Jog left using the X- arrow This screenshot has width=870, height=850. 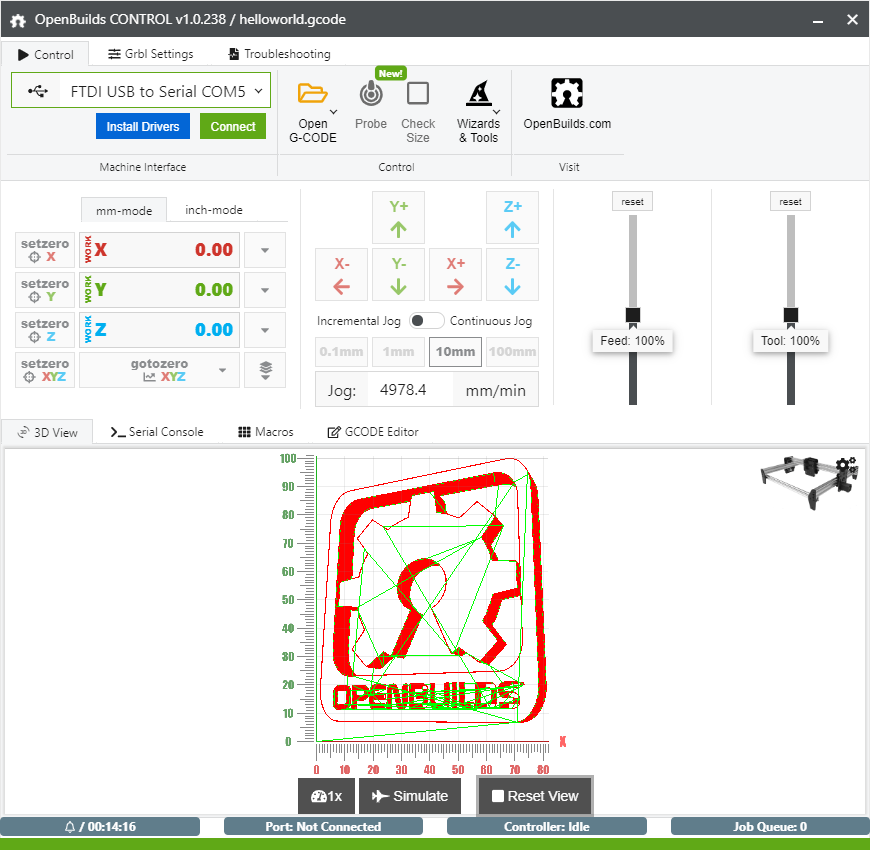click(x=341, y=275)
